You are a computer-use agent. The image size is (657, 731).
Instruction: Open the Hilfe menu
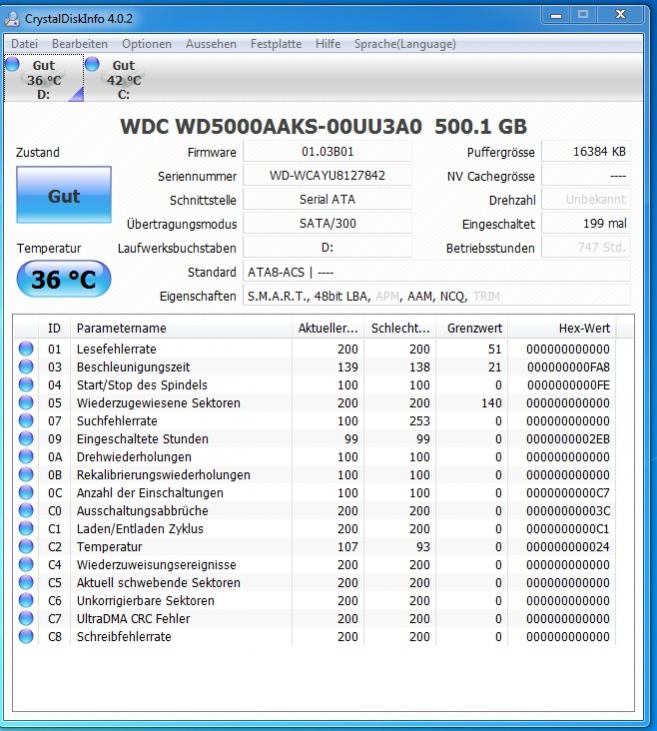tap(328, 44)
